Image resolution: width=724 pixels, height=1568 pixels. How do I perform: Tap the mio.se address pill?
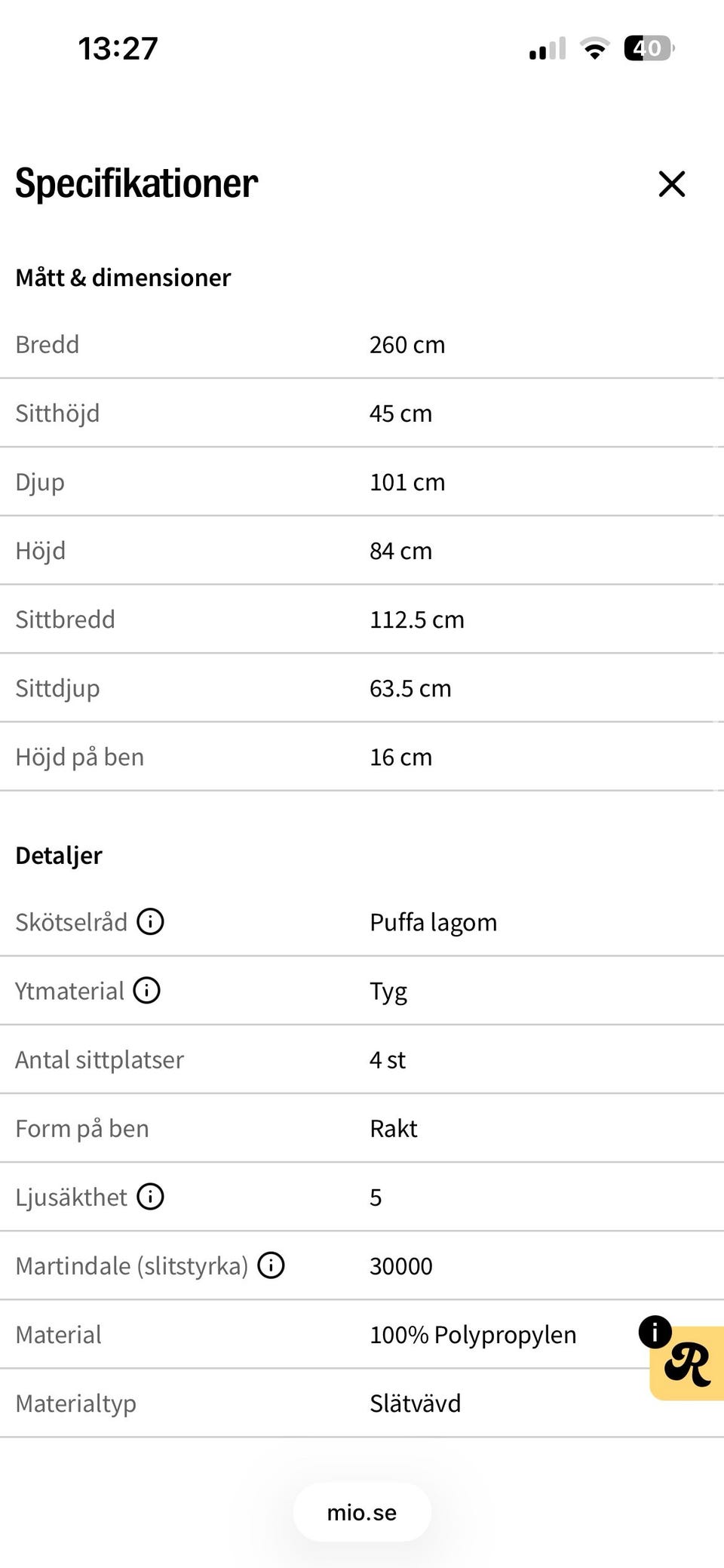(x=362, y=1512)
